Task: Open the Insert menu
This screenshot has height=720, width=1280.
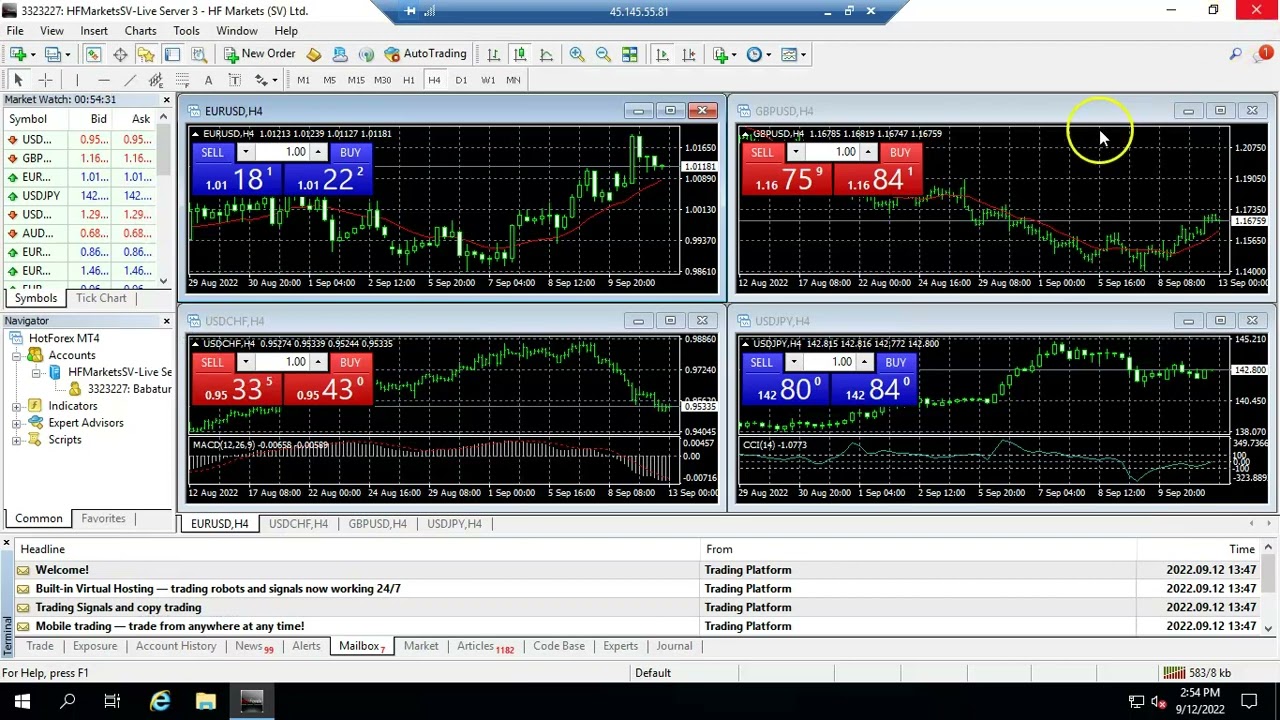Action: pyautogui.click(x=94, y=31)
